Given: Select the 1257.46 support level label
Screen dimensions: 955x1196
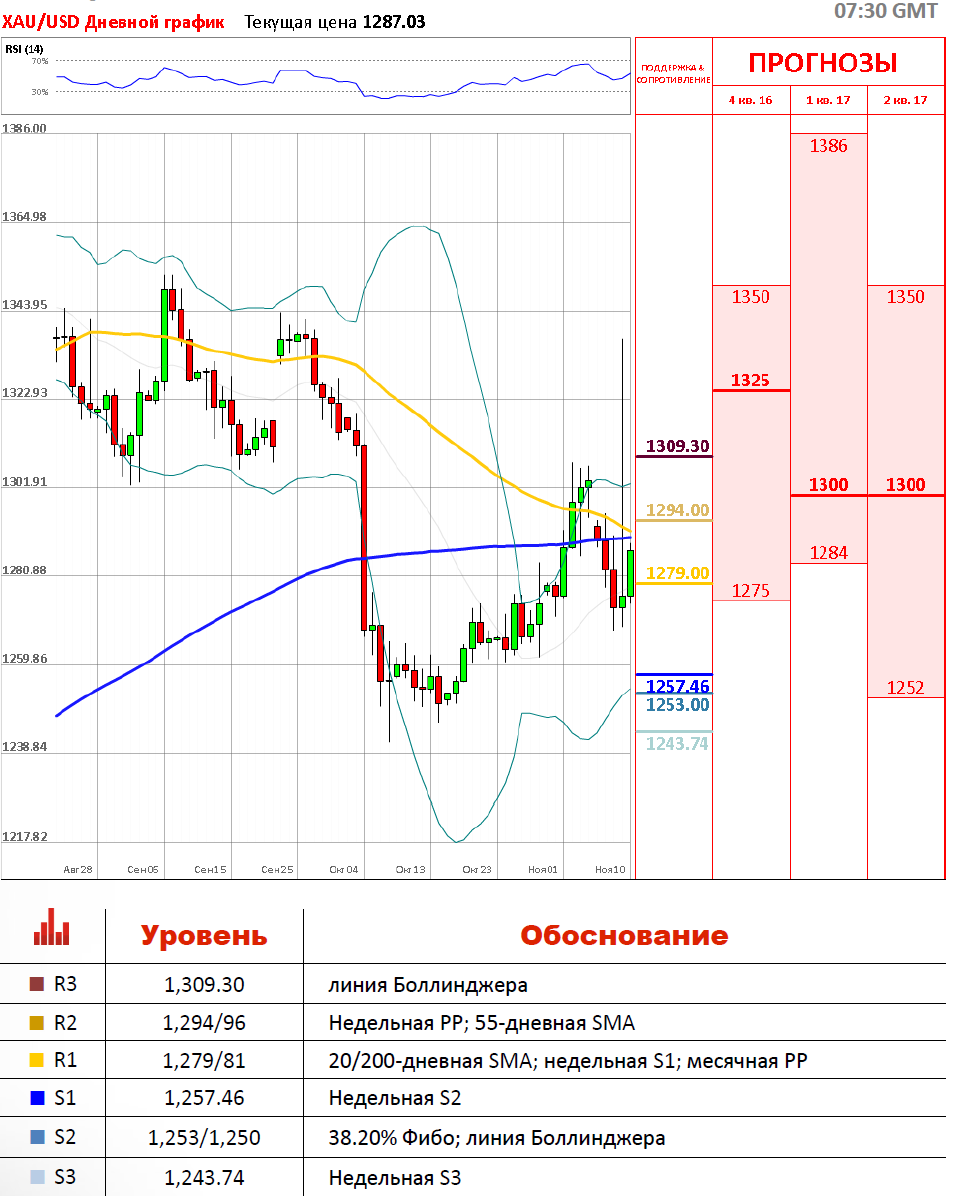Looking at the screenshot, I should click(x=677, y=686).
